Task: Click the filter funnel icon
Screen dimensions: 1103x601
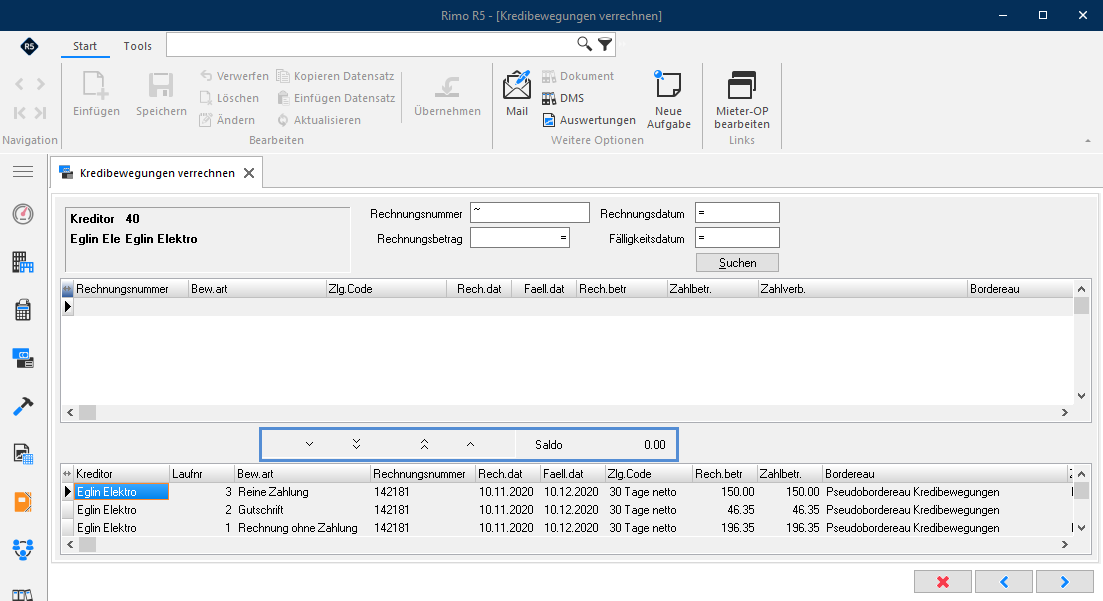Action: [x=605, y=44]
